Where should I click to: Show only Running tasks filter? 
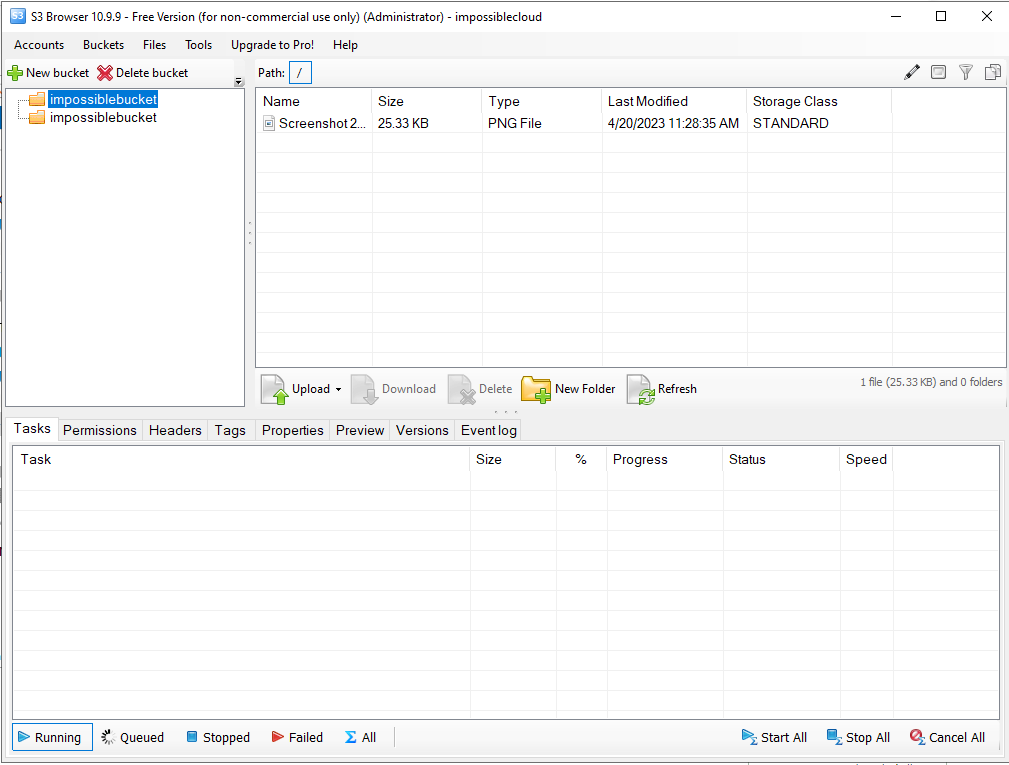pos(52,737)
